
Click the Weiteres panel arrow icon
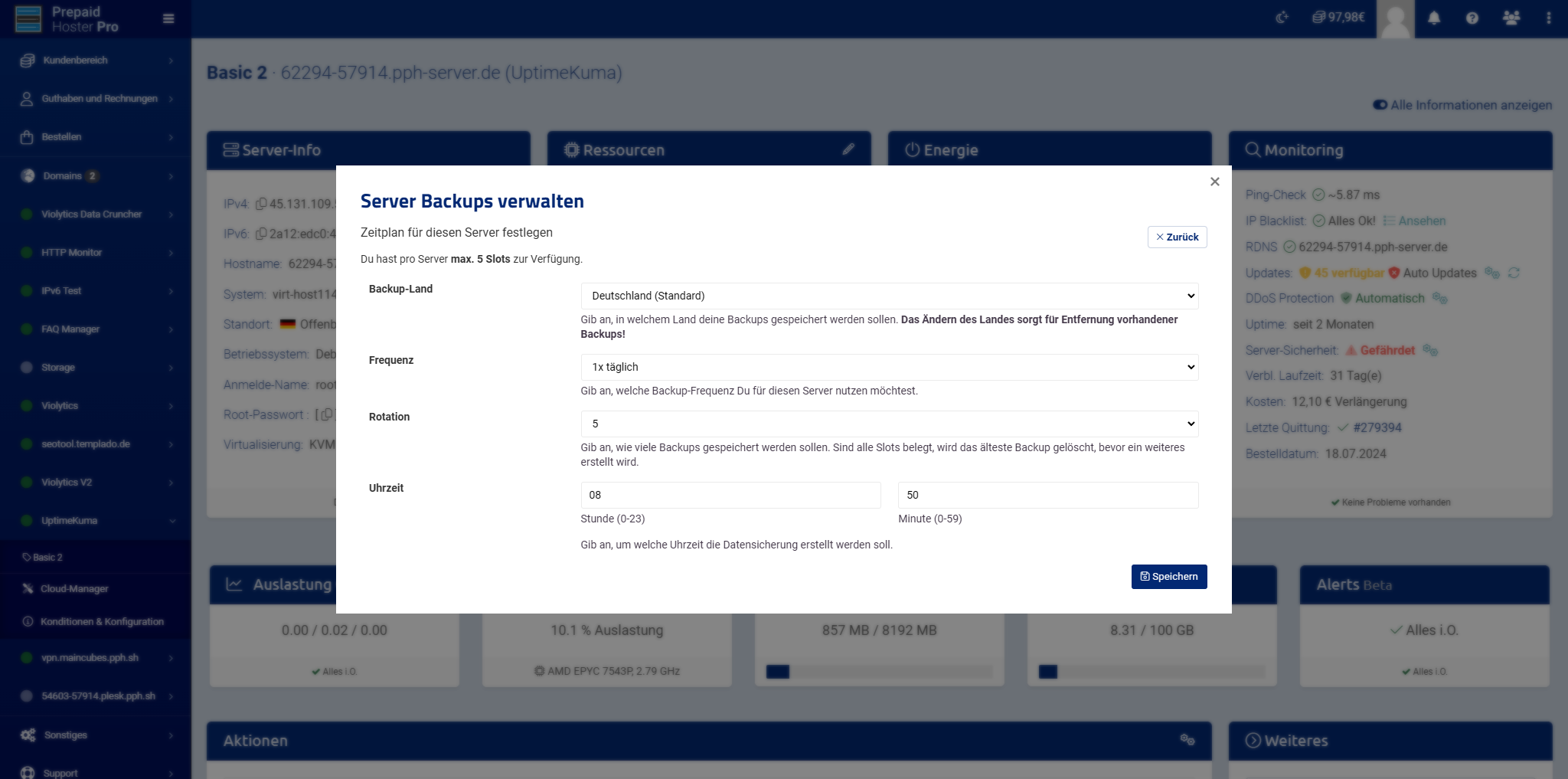1253,740
